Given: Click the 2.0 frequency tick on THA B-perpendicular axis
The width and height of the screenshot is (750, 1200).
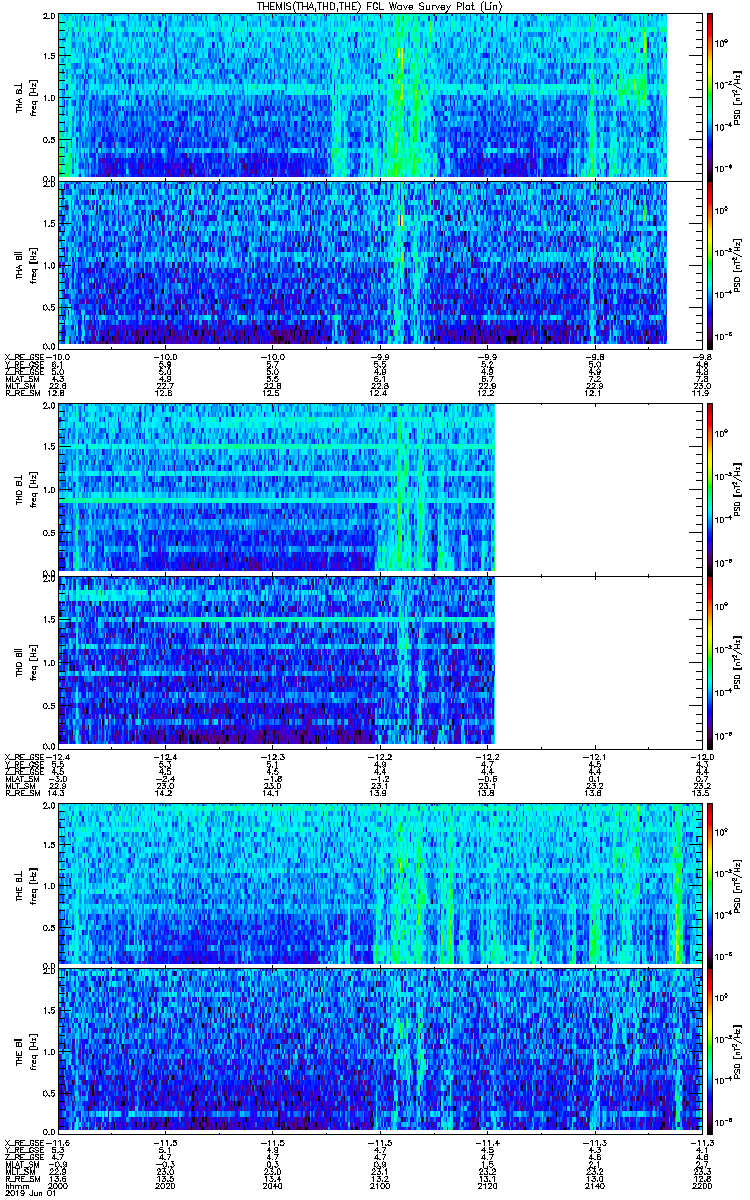Looking at the screenshot, I should tap(50, 18).
